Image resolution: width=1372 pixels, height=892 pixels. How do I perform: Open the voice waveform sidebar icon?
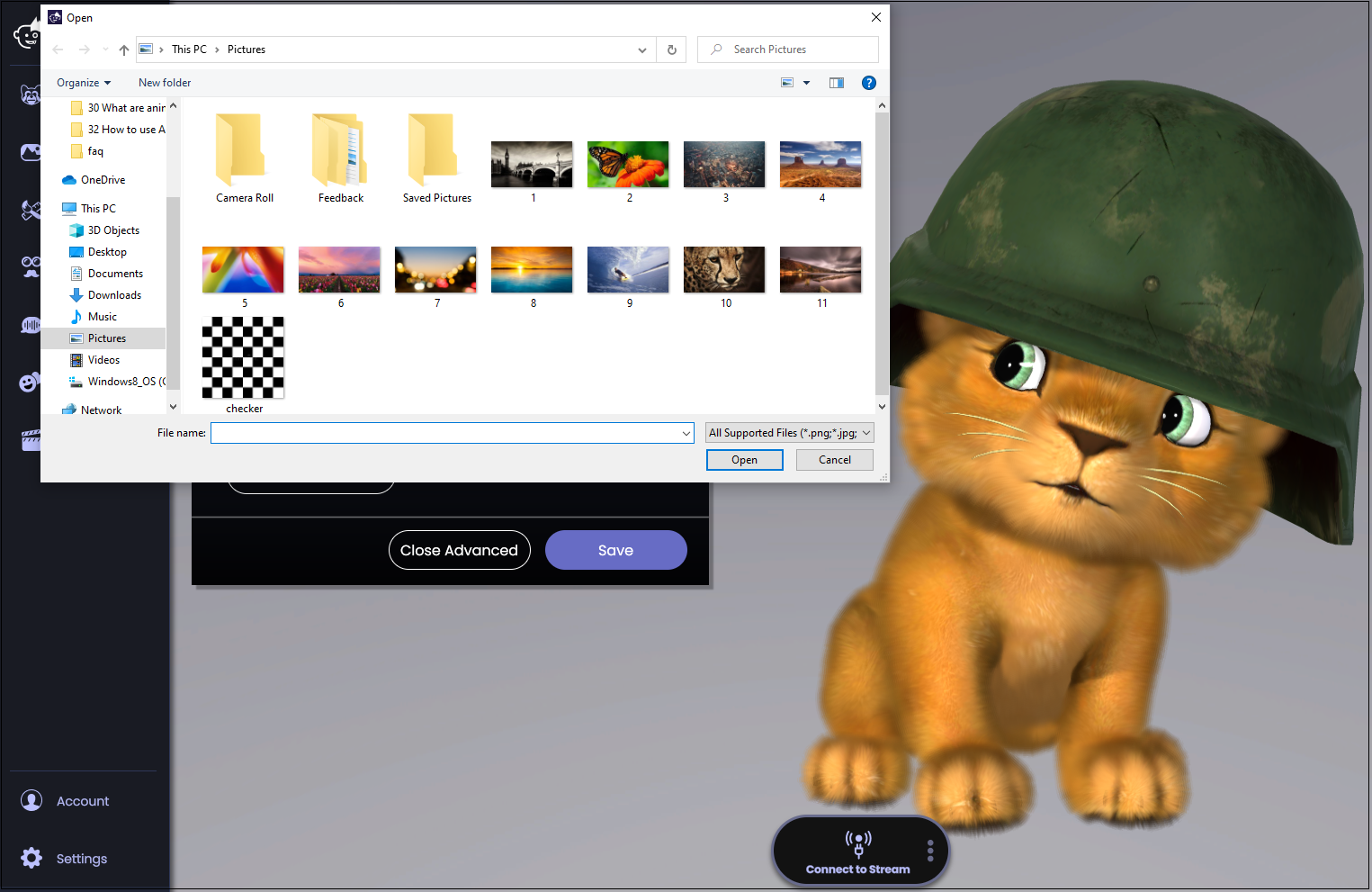pos(30,325)
